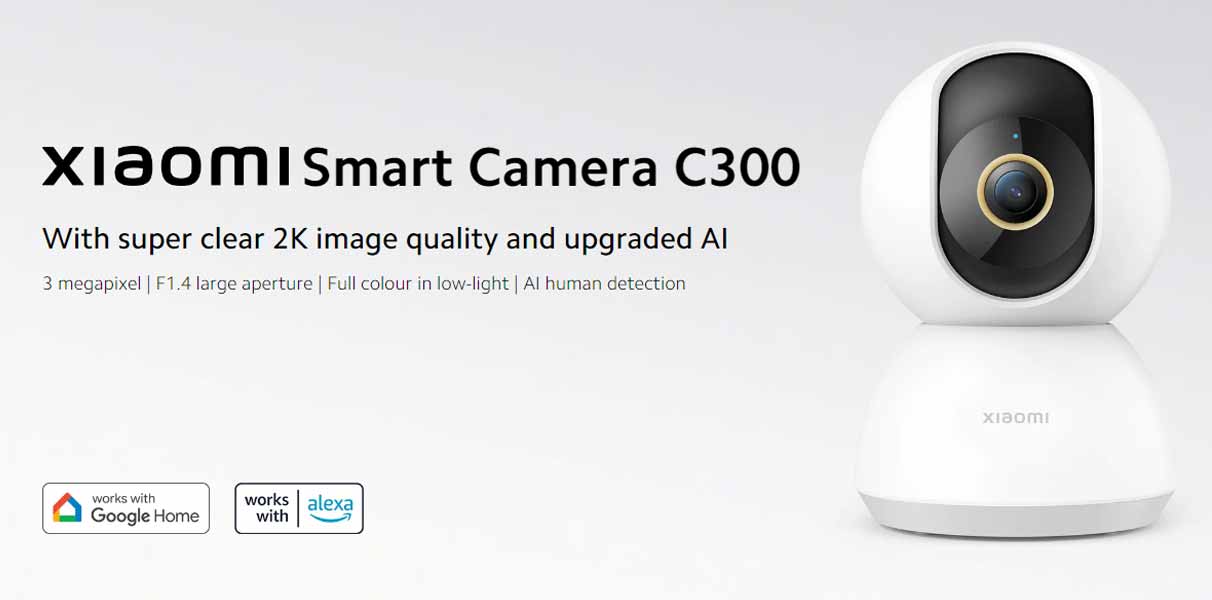Click the works with Alexa badge
Image resolution: width=1212 pixels, height=600 pixels.
pyautogui.click(x=299, y=508)
